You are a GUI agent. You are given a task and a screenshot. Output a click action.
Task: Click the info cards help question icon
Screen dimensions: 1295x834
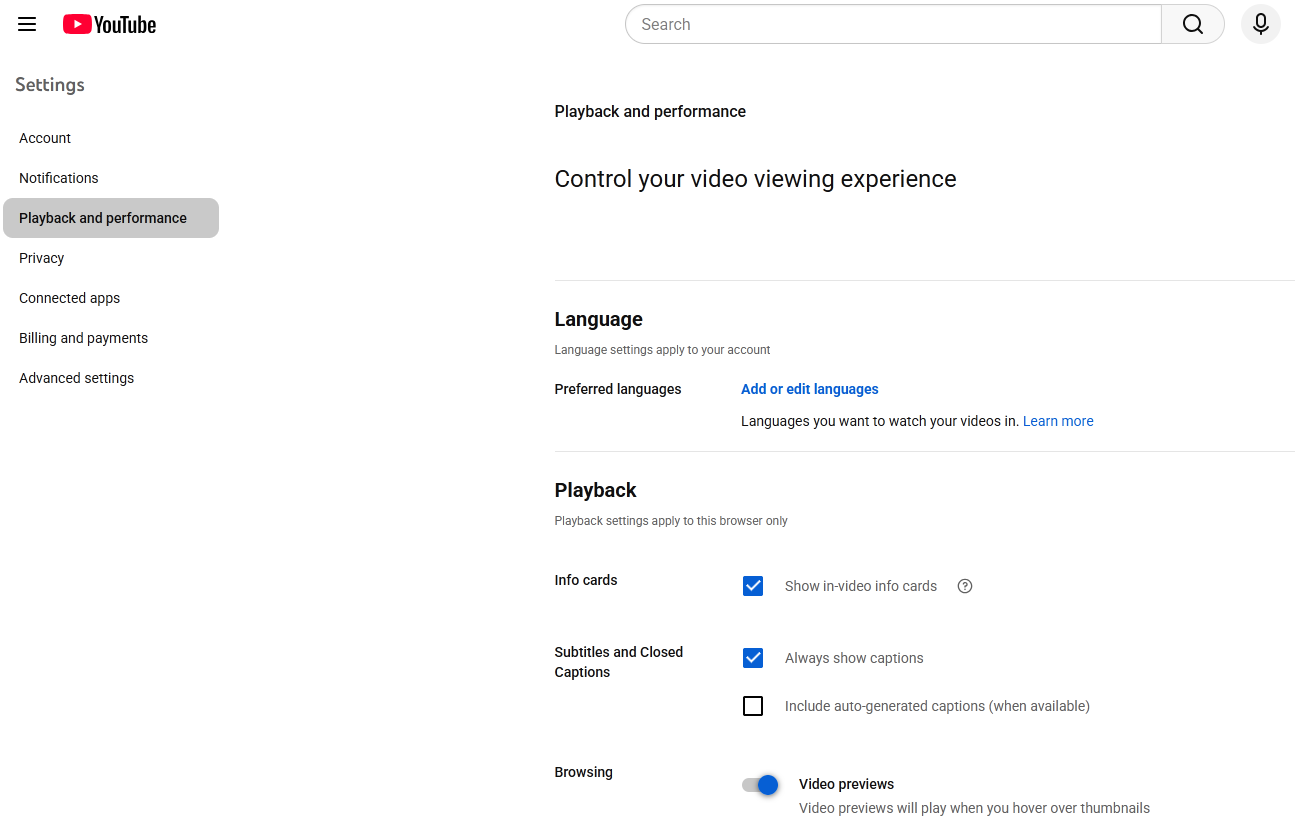tap(965, 586)
